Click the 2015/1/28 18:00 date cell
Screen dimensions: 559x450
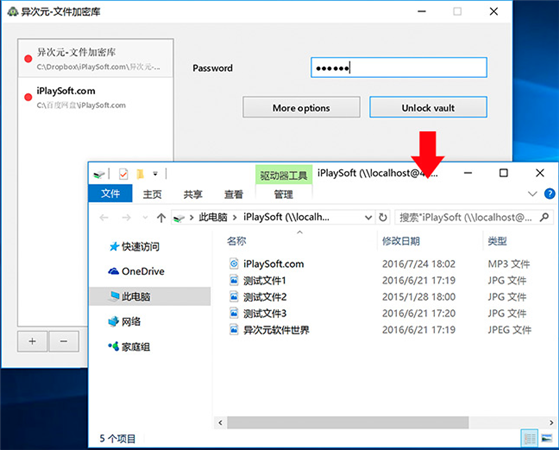tap(419, 297)
